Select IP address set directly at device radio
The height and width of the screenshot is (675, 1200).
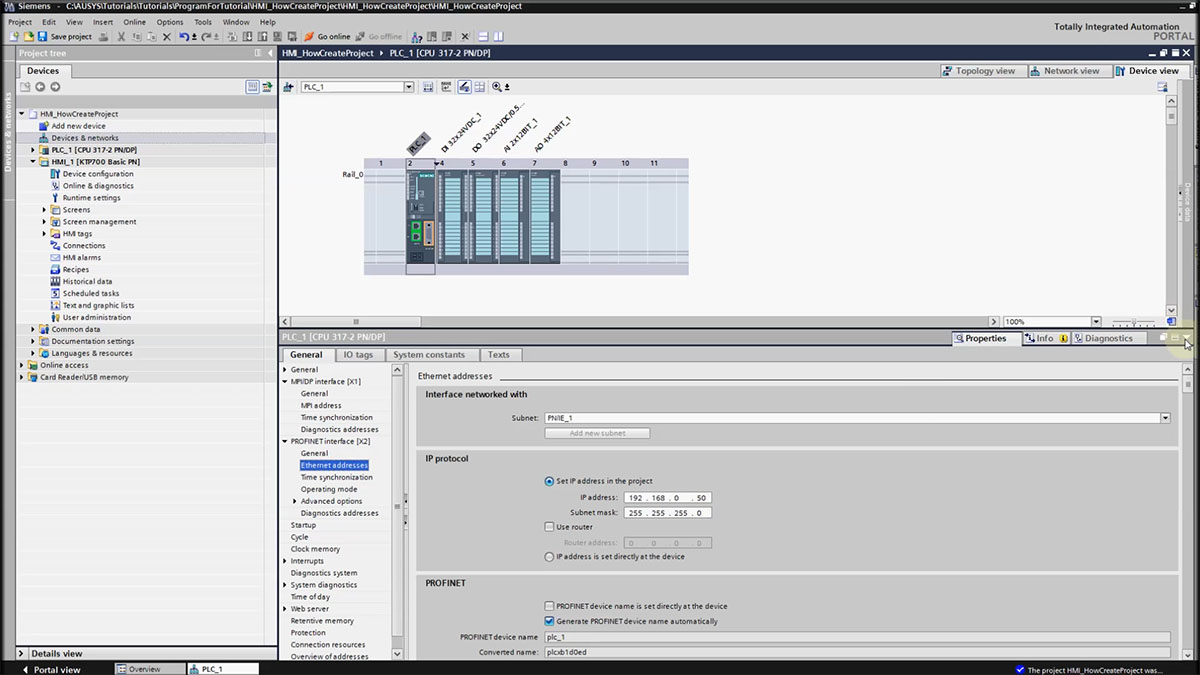(549, 556)
